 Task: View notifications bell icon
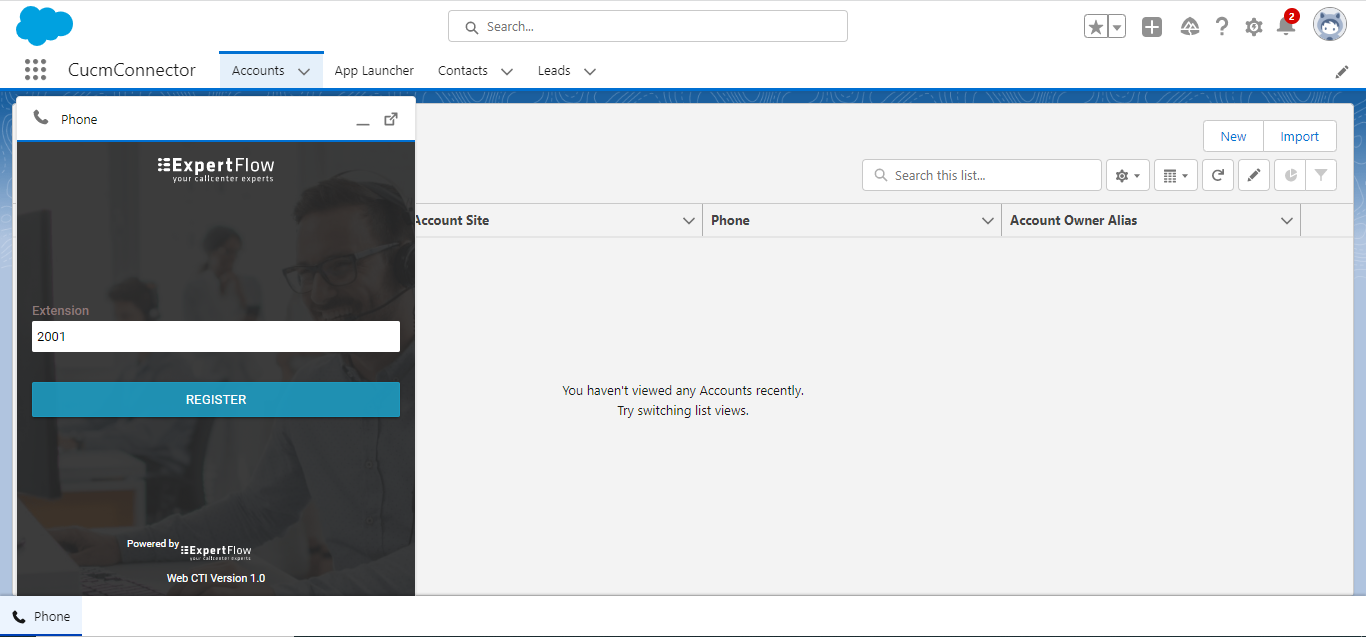(x=1286, y=27)
